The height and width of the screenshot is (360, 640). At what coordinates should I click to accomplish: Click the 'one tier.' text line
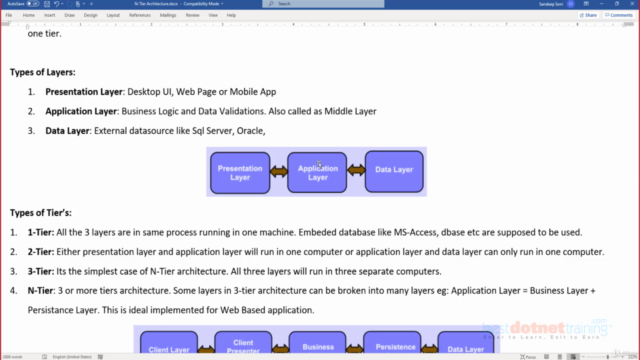[44, 34]
